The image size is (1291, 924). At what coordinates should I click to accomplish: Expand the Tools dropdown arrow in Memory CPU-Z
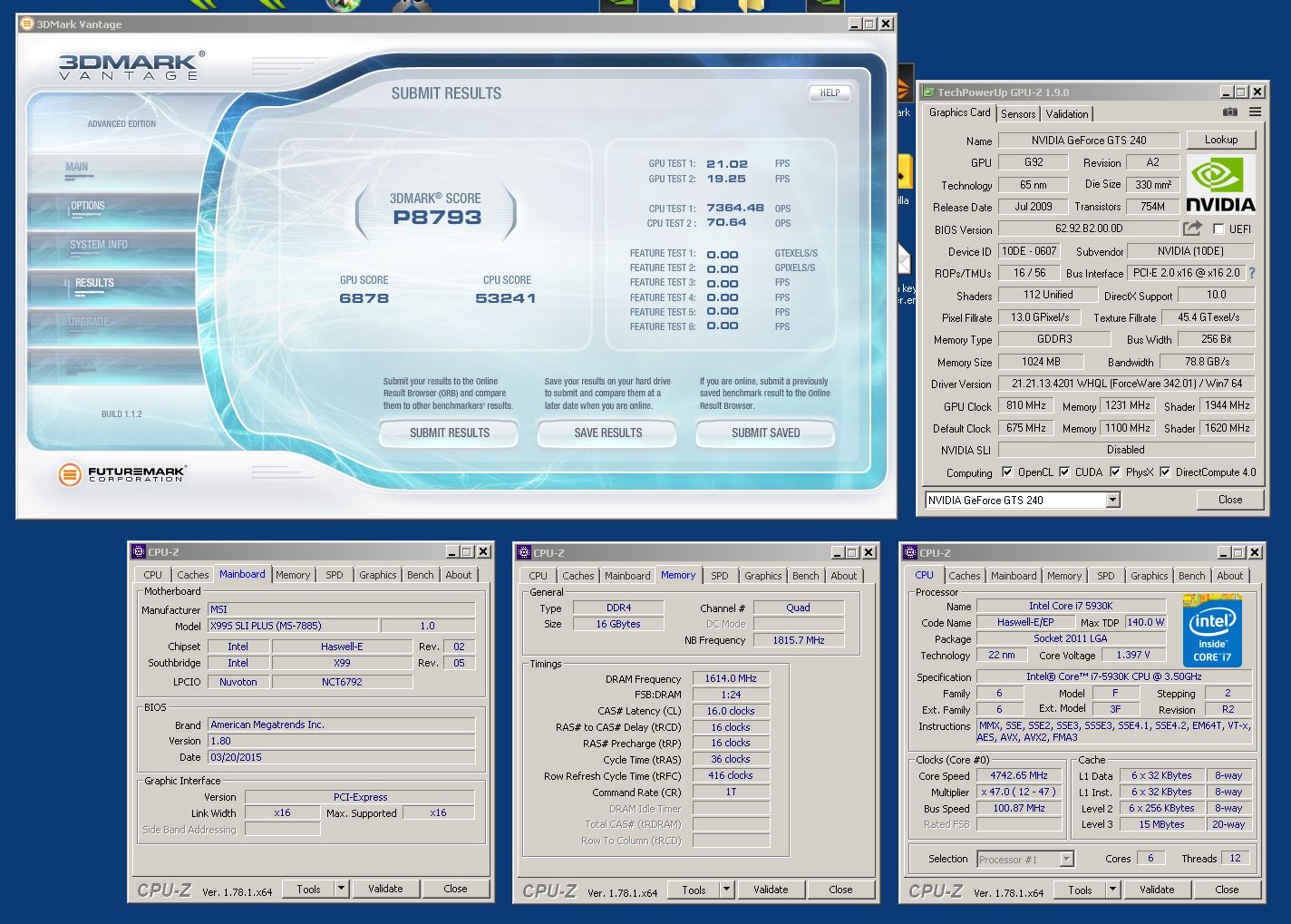(x=726, y=890)
